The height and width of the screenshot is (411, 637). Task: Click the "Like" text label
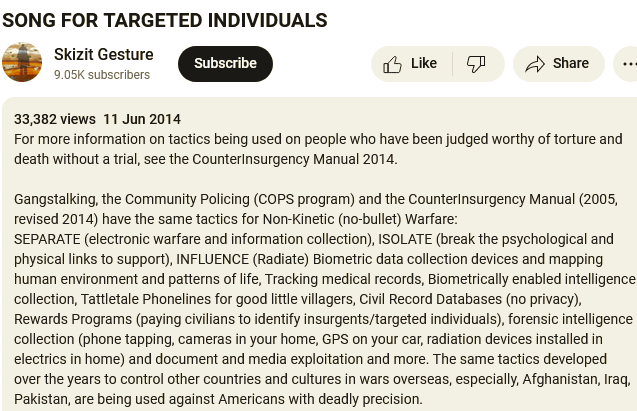click(424, 64)
